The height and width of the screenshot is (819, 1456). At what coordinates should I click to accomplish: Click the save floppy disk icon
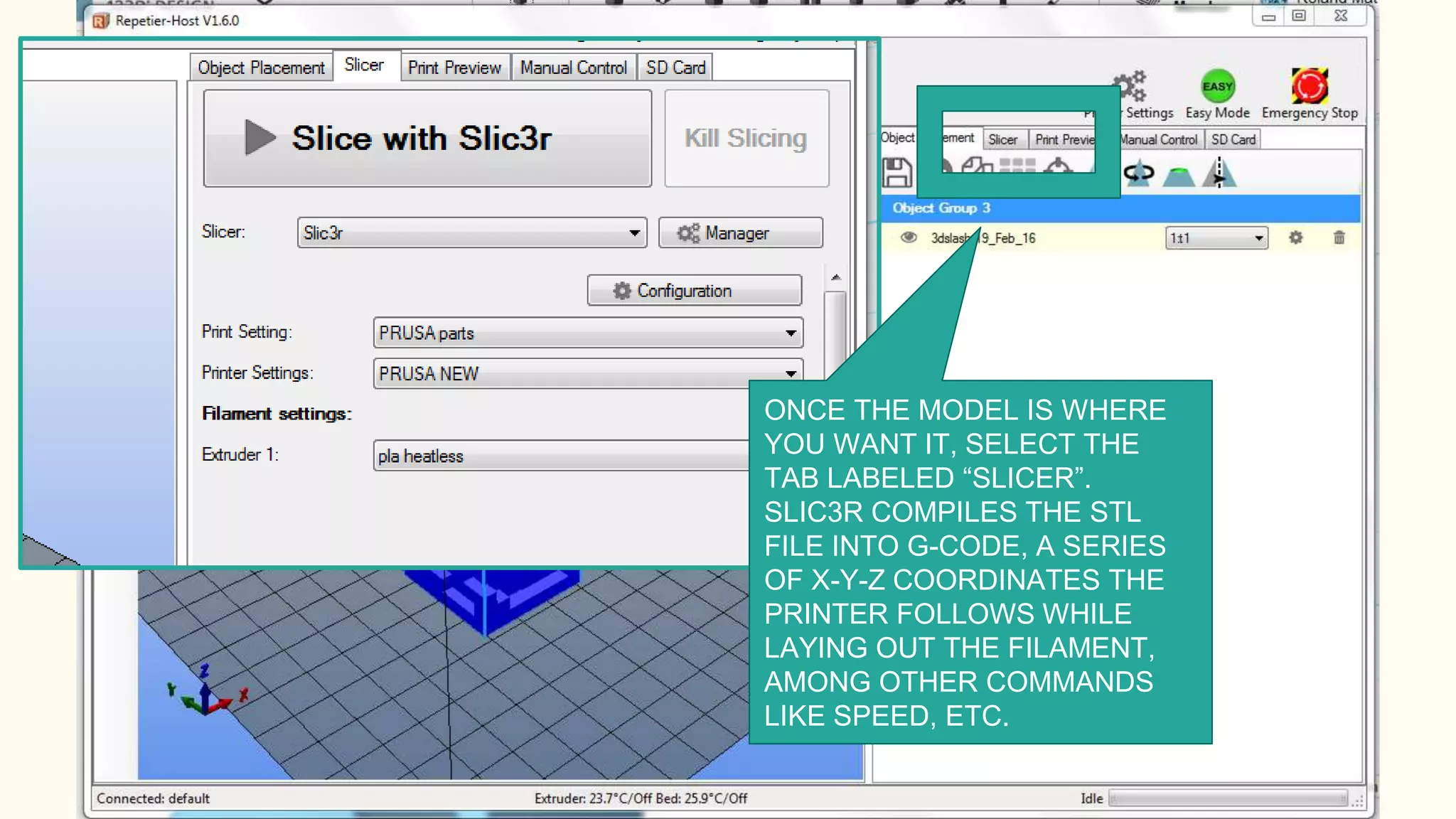pos(897,173)
